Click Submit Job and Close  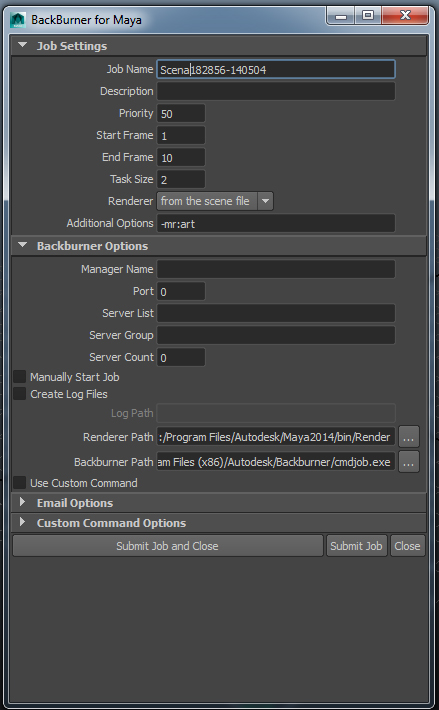(x=168, y=546)
